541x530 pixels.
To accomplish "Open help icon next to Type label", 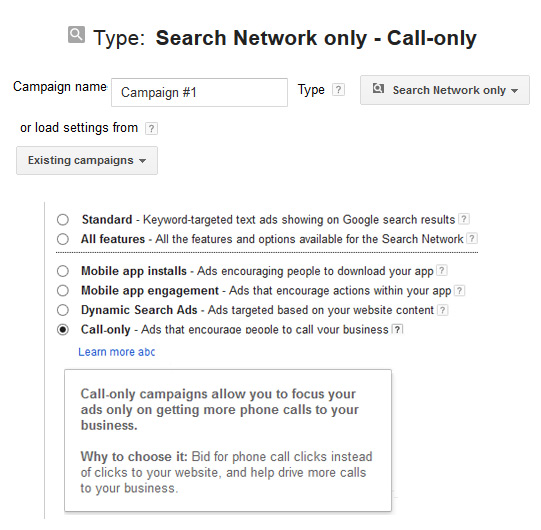I will (338, 90).
